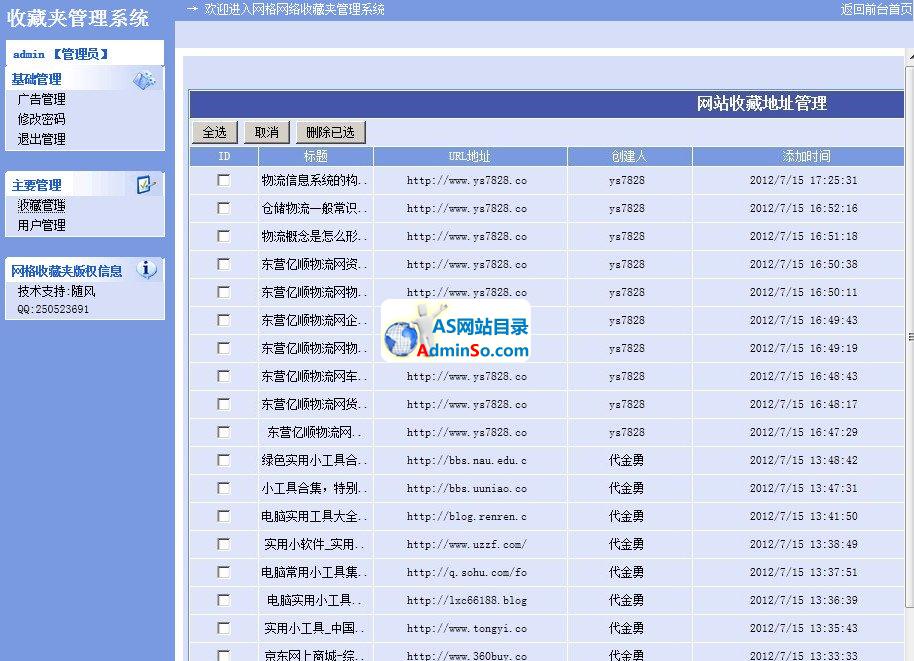Click the timestamp 2012/7/15 13:36:39
The height and width of the screenshot is (661, 914).
pos(804,600)
